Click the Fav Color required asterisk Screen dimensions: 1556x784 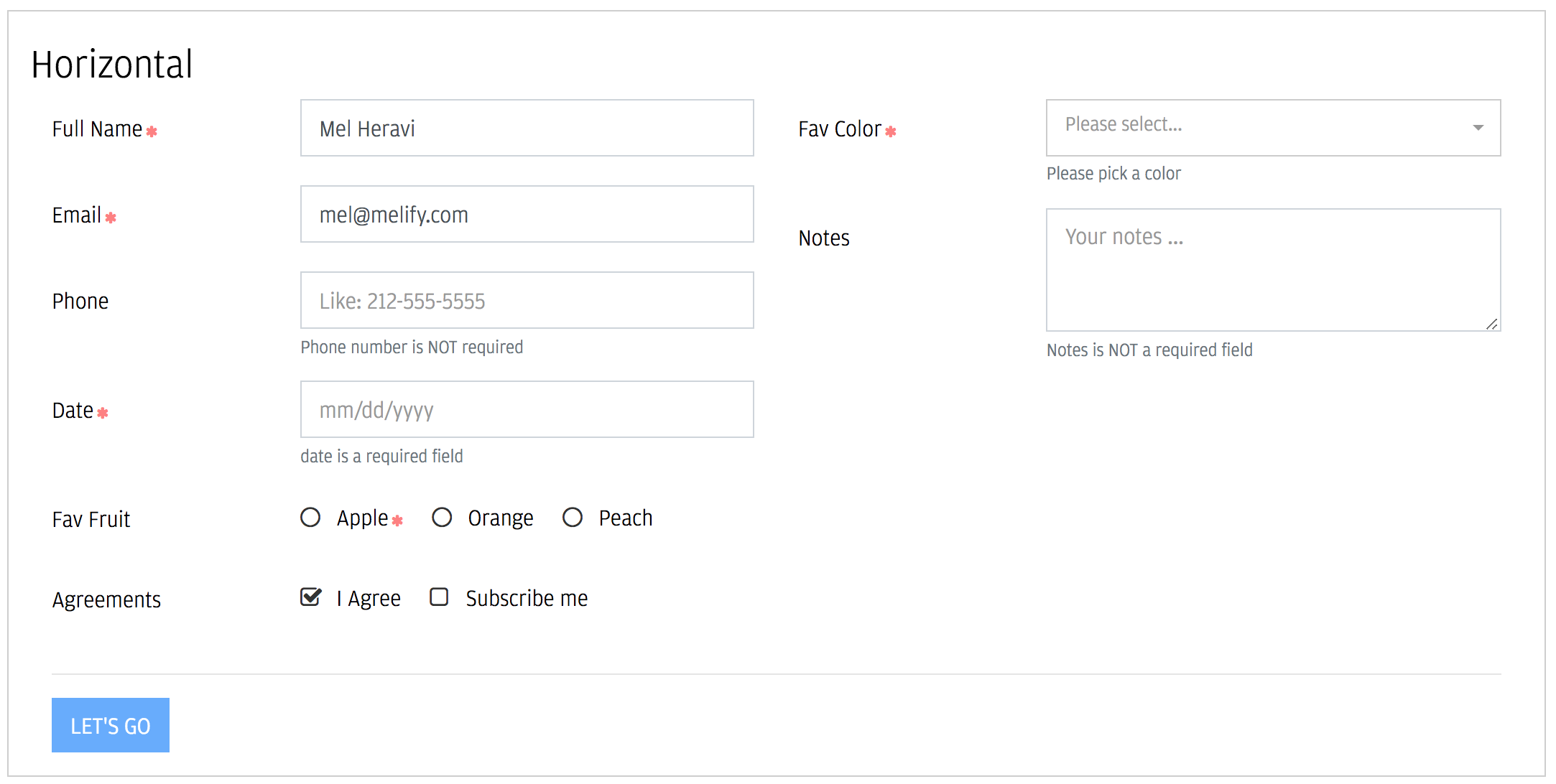click(x=891, y=131)
